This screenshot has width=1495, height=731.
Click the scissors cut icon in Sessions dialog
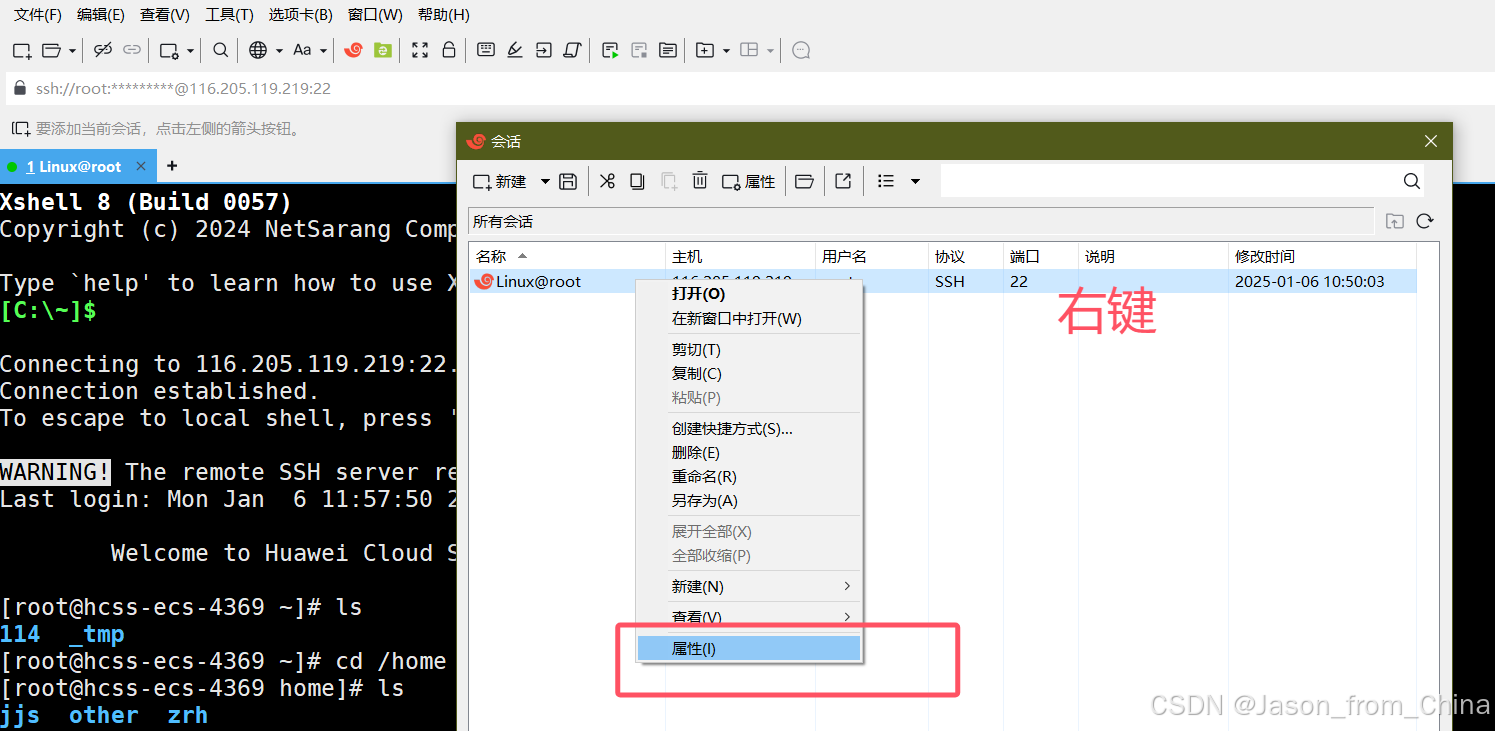pyautogui.click(x=607, y=181)
